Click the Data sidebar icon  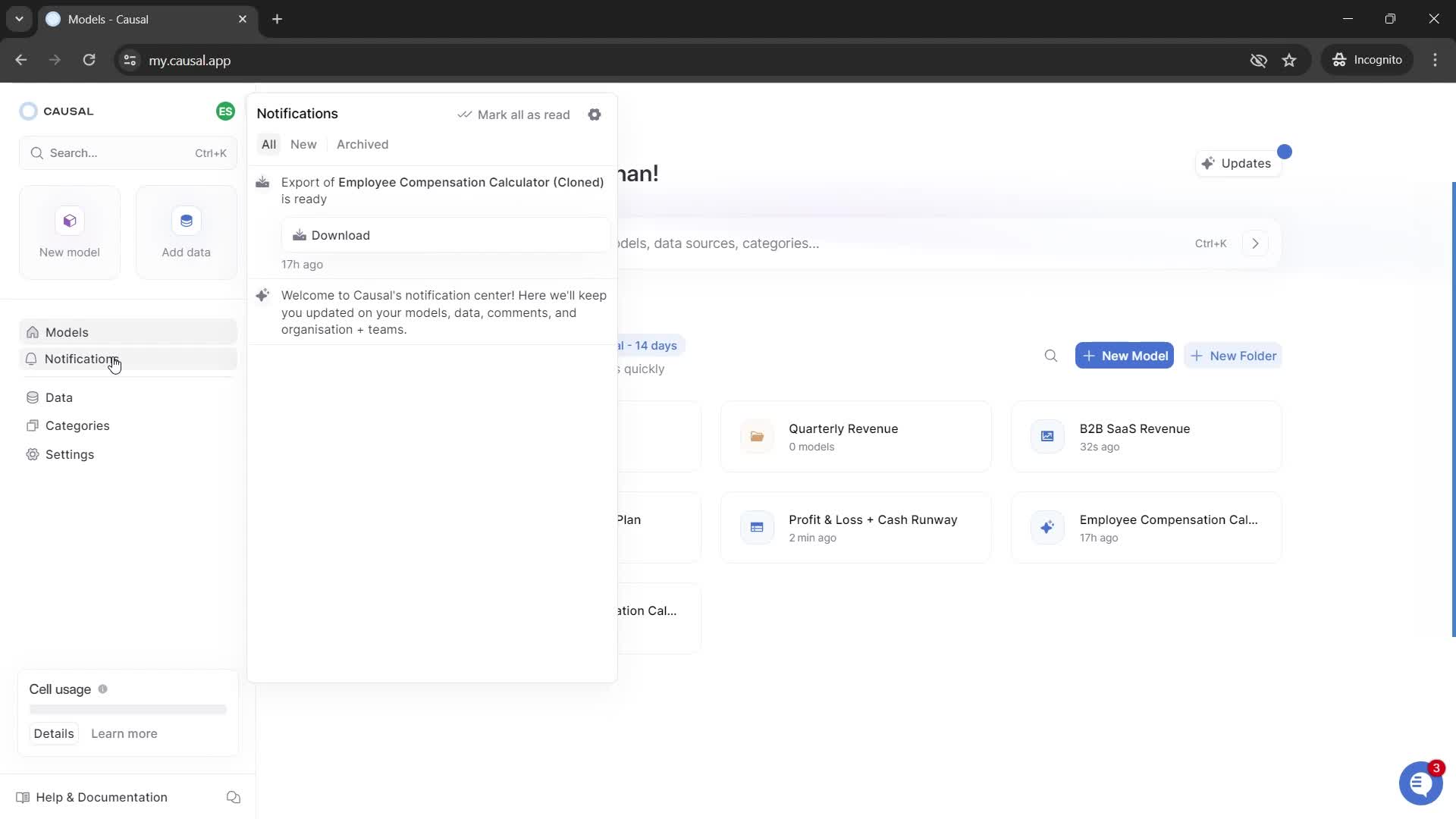[x=32, y=397]
